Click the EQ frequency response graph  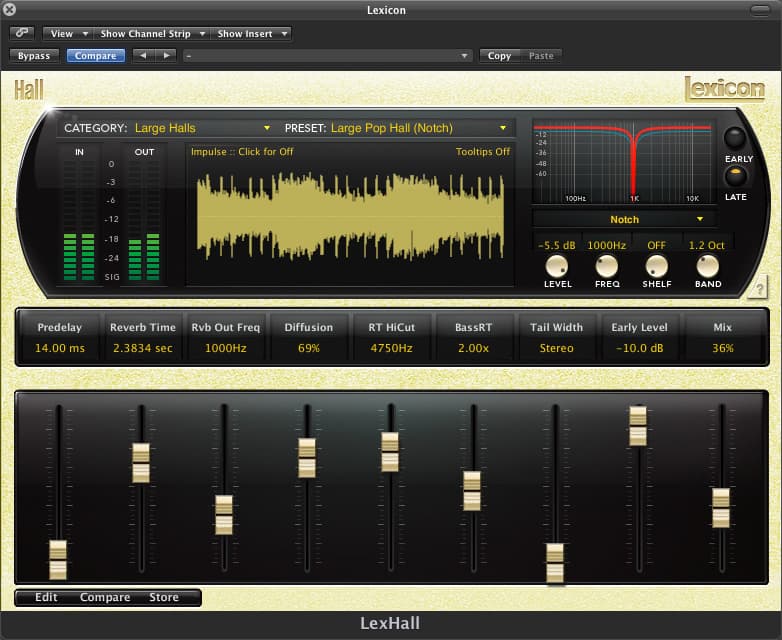tap(624, 161)
